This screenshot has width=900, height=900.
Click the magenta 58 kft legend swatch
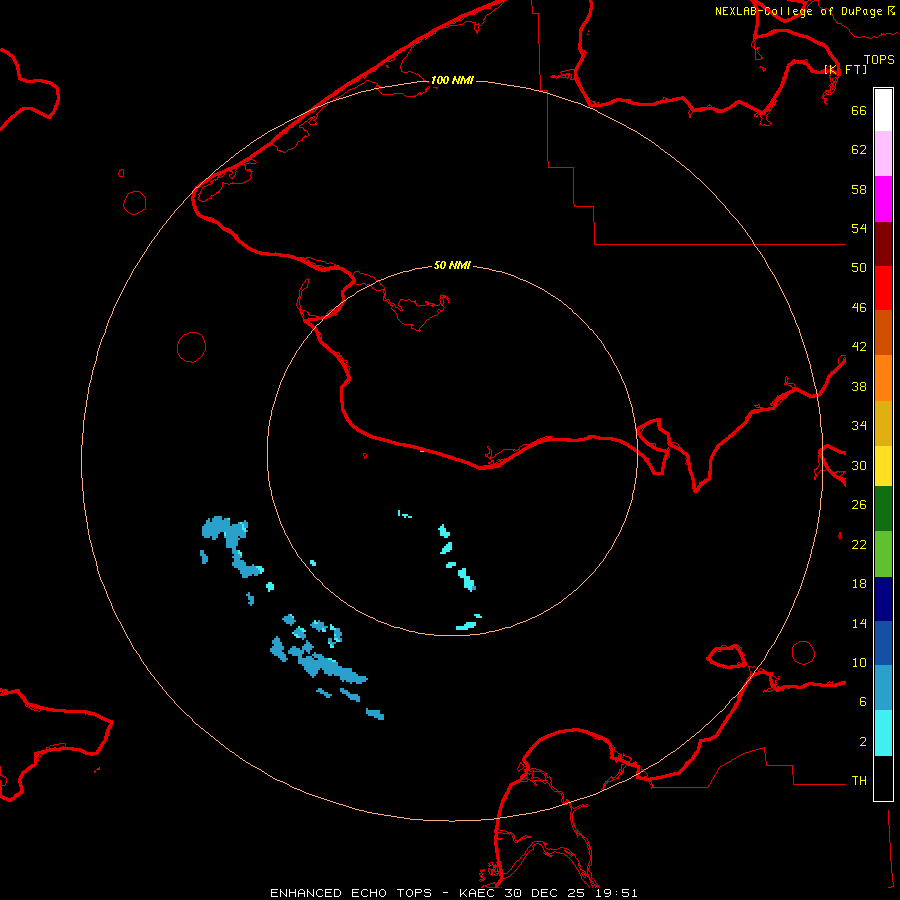[x=883, y=199]
